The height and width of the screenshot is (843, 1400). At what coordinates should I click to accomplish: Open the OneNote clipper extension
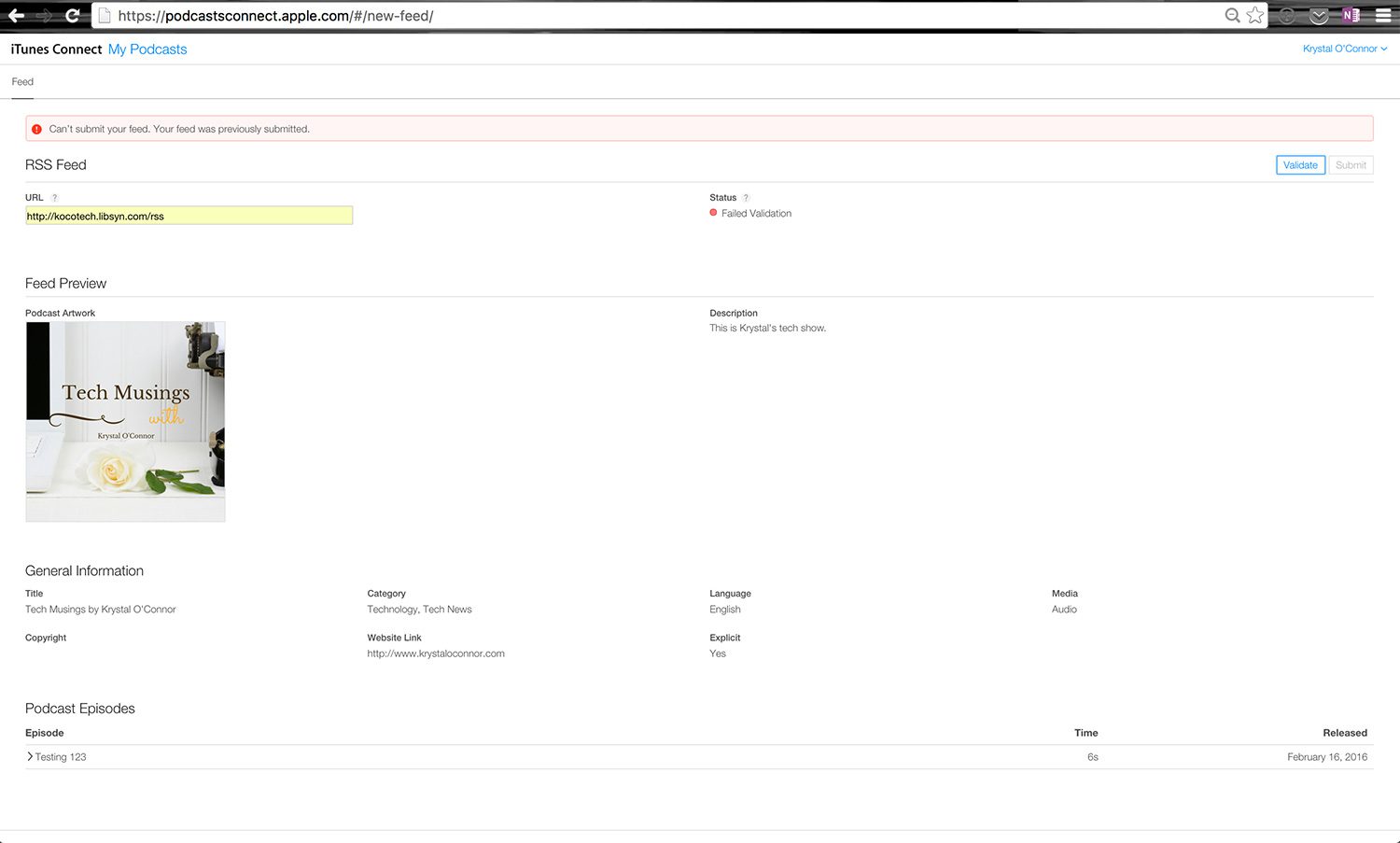point(1351,15)
